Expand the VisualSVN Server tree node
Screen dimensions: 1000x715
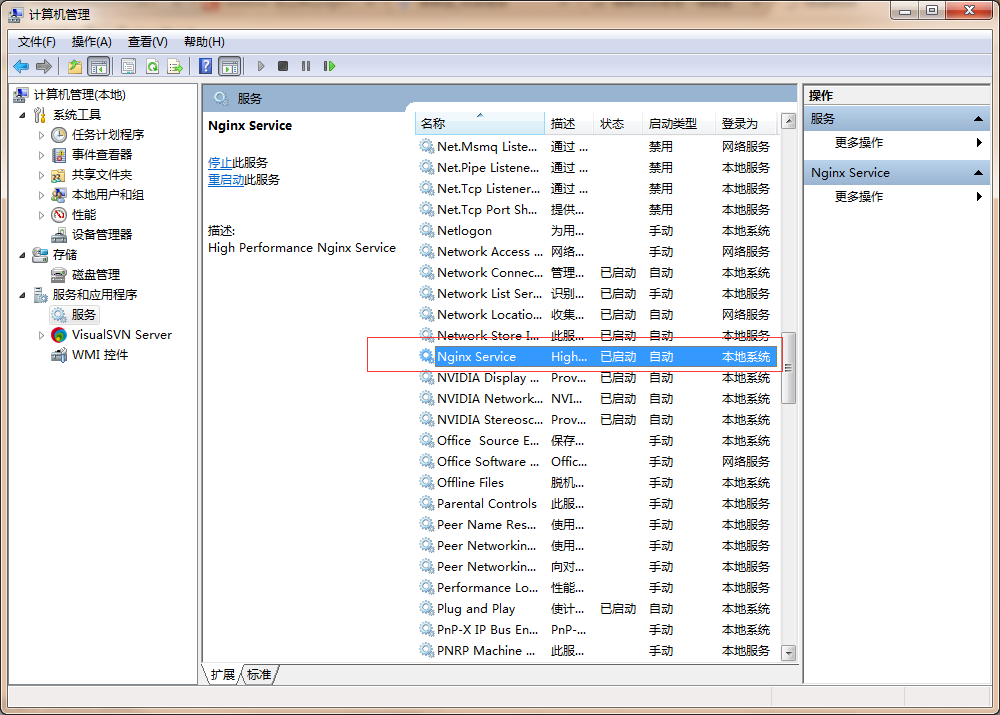(41, 335)
